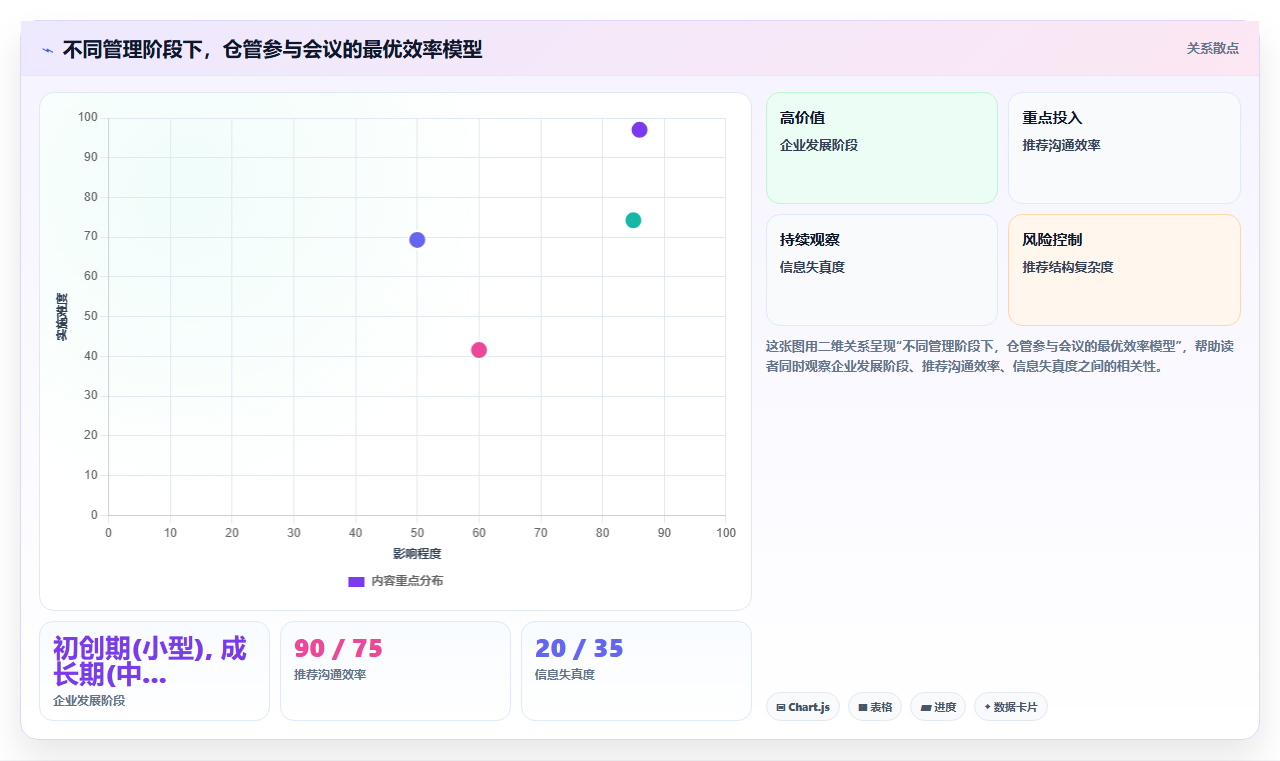Viewport: 1280px width, 761px height.
Task: Select the Chart.js tag chip
Action: point(803,707)
